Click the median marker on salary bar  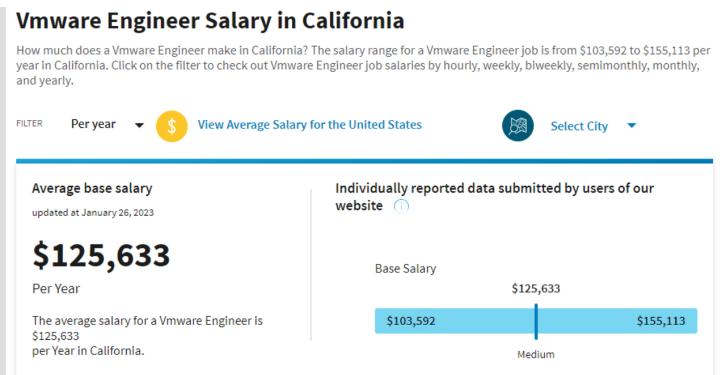pyautogui.click(x=536, y=322)
